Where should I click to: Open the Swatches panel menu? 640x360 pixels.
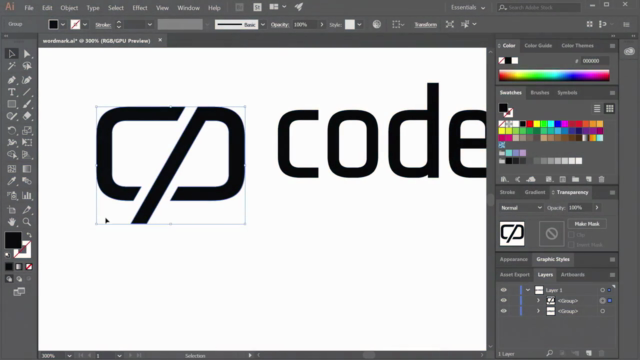tap(612, 93)
